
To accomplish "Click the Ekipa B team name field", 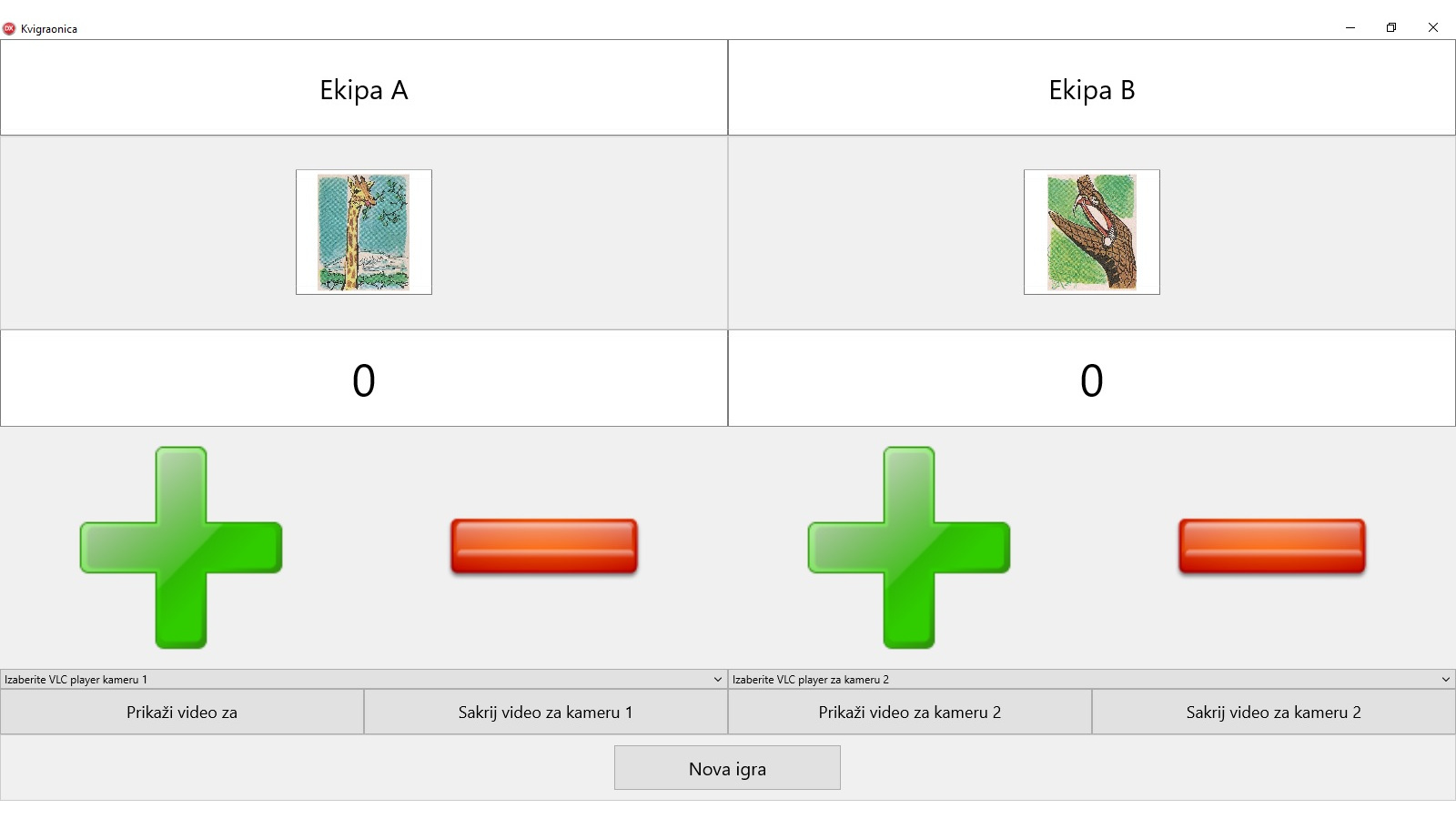I will 1092,88.
